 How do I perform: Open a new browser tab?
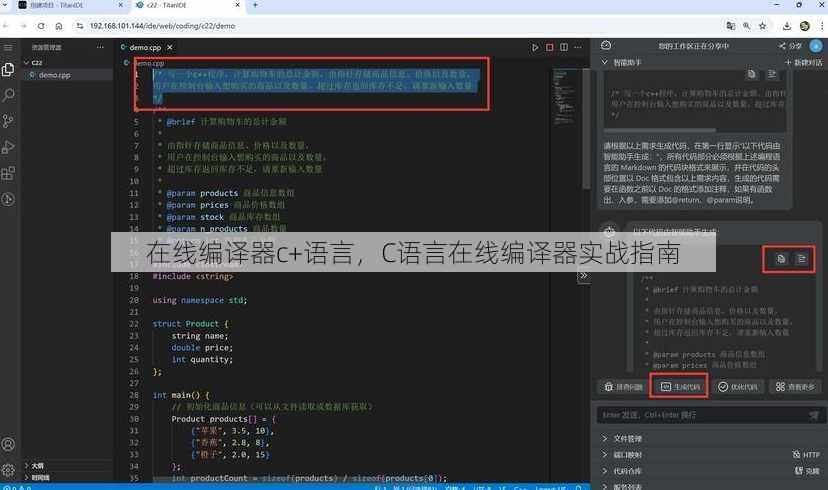pos(255,5)
